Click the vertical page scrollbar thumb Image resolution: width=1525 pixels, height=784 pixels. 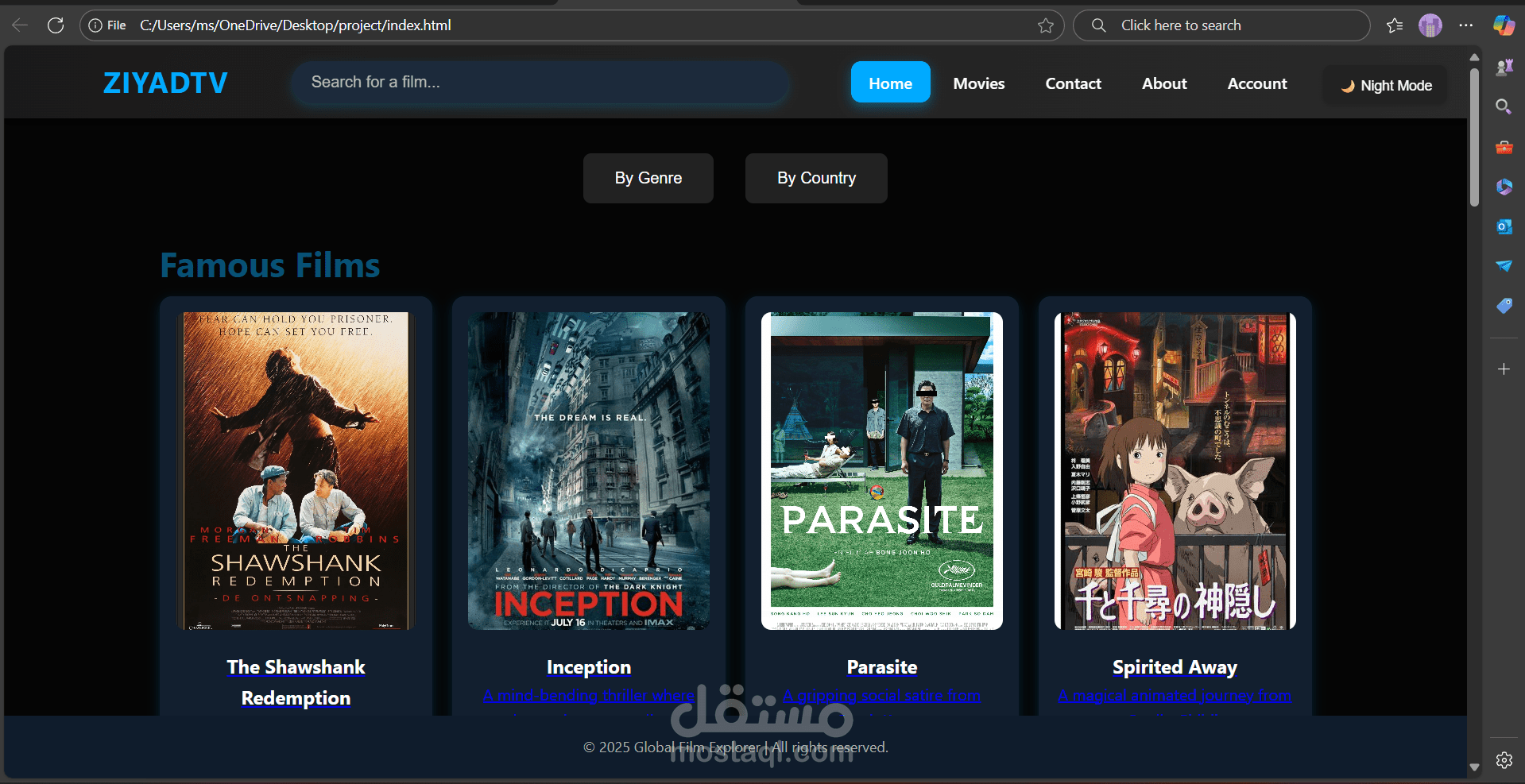click(x=1474, y=137)
